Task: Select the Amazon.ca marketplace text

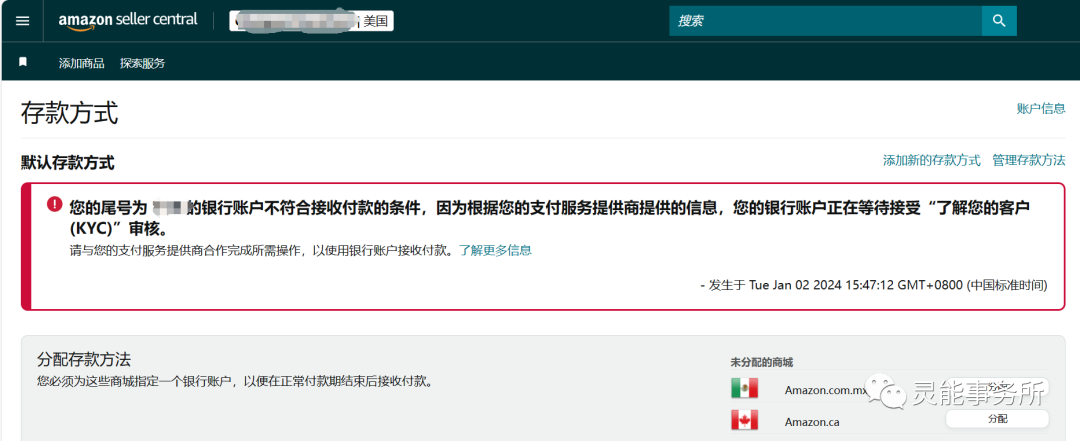Action: [x=812, y=422]
